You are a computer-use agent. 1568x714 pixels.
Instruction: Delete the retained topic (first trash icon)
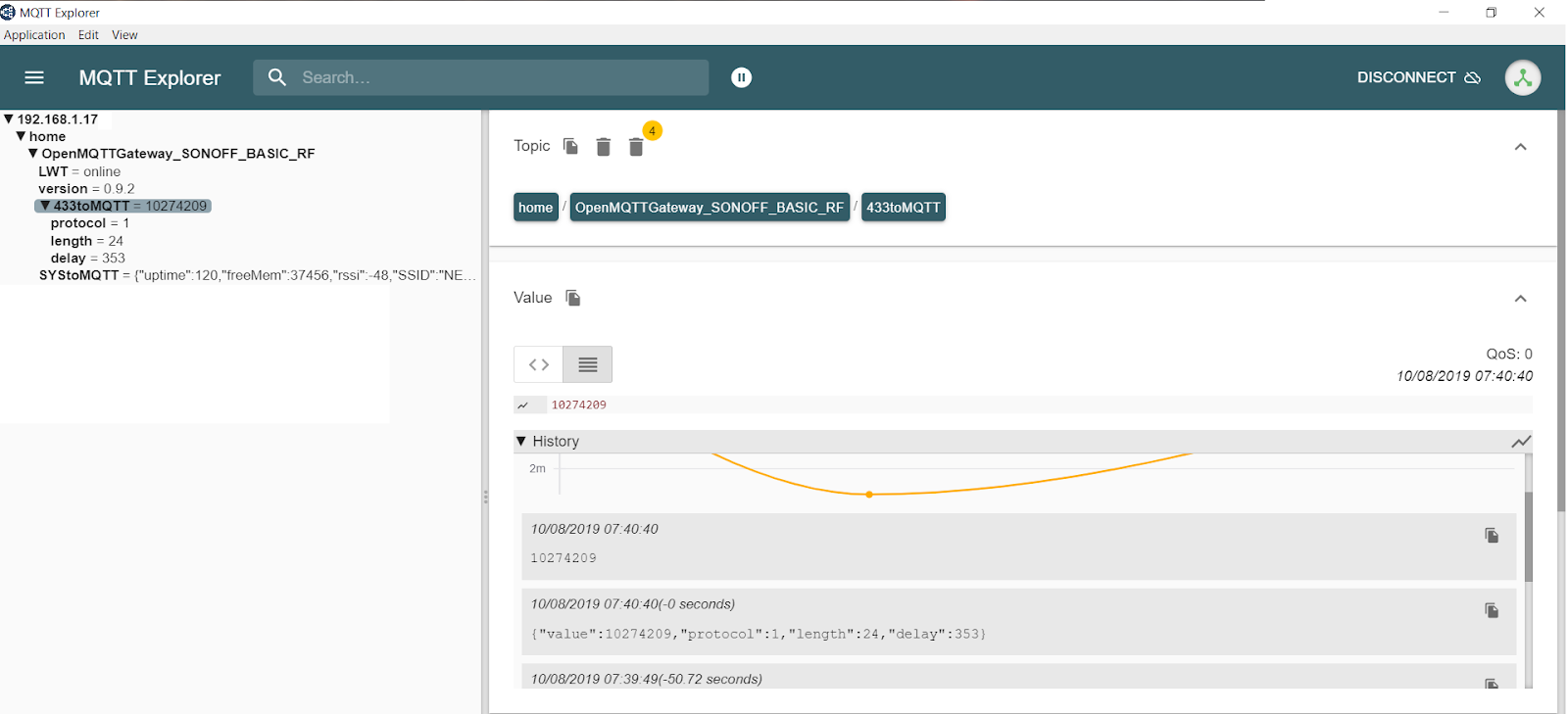(604, 147)
